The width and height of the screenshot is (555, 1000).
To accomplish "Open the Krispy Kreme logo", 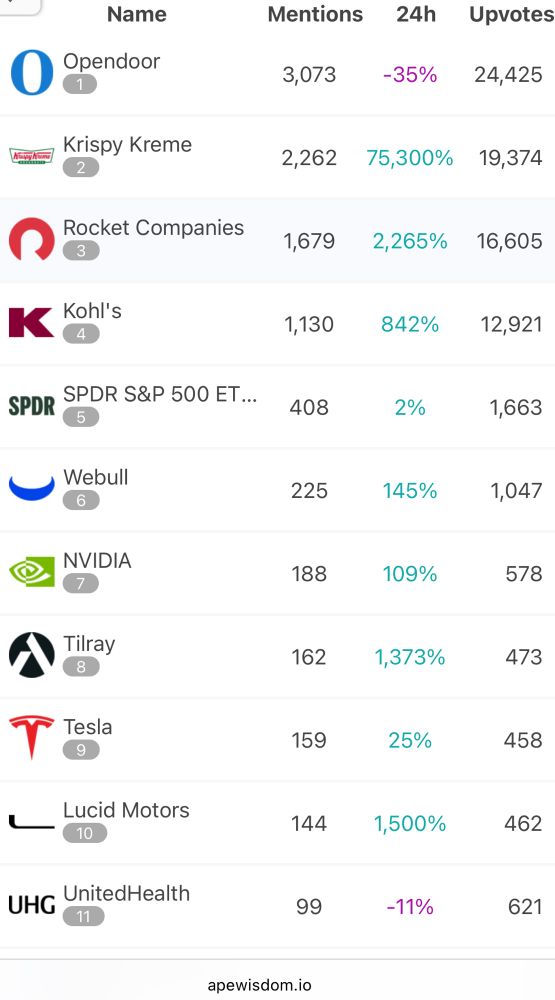I will [32, 156].
